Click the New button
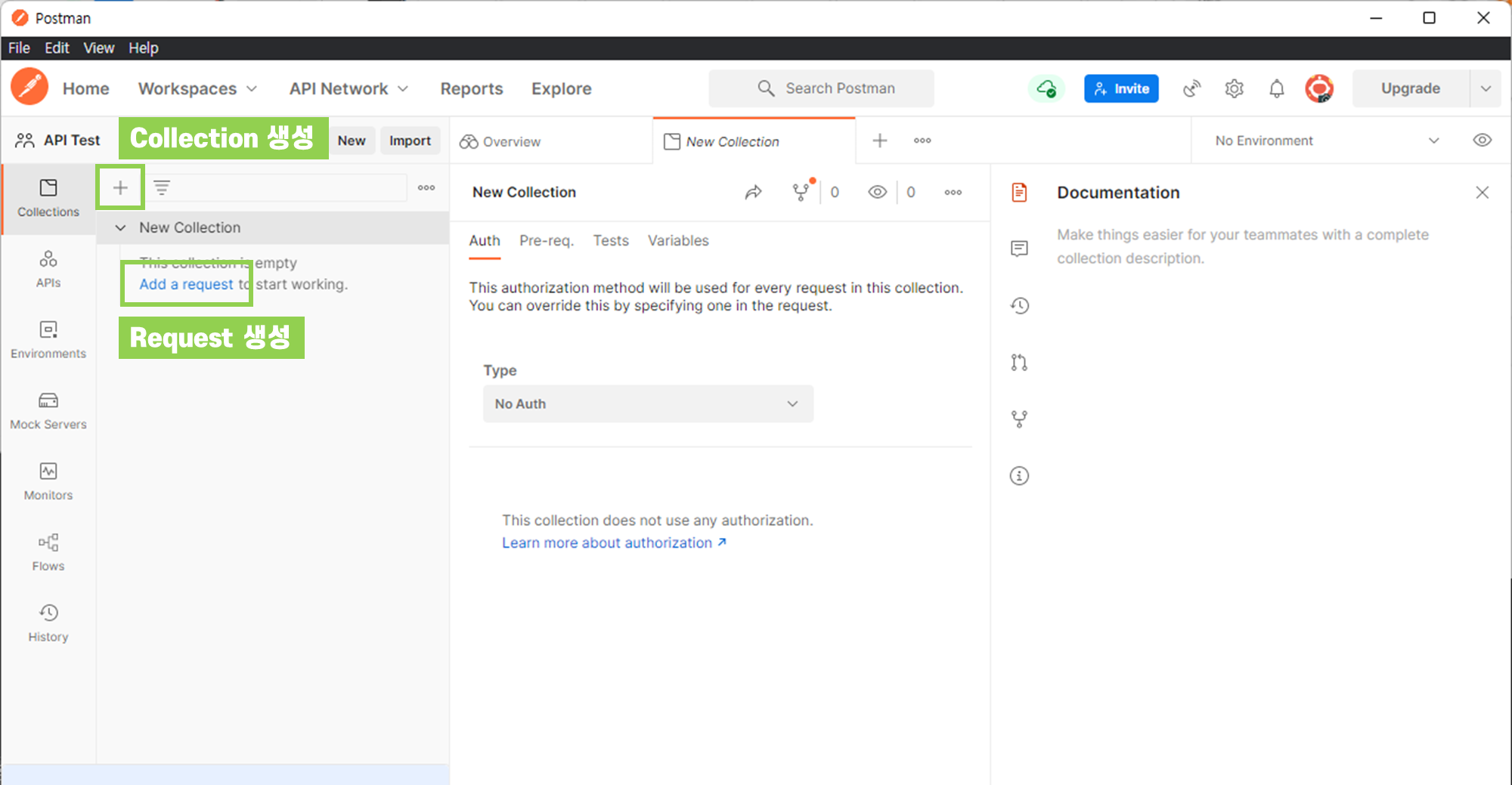The image size is (1512, 785). point(352,141)
